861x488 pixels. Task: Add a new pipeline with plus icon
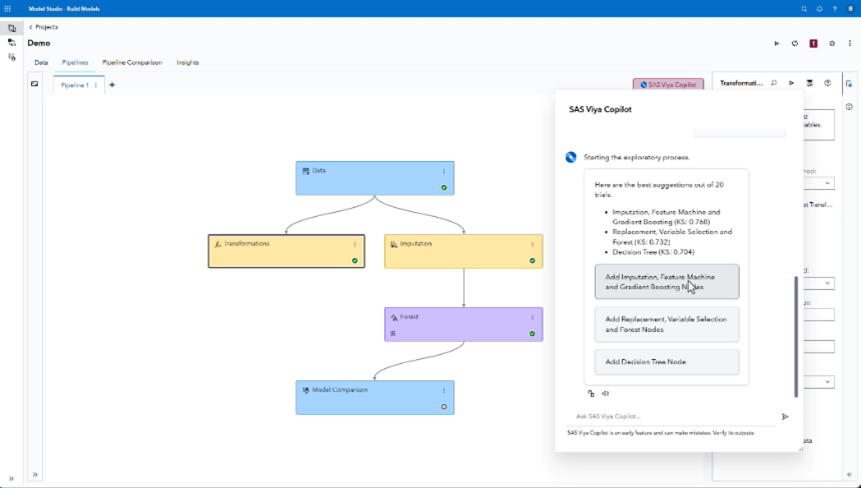pos(112,85)
